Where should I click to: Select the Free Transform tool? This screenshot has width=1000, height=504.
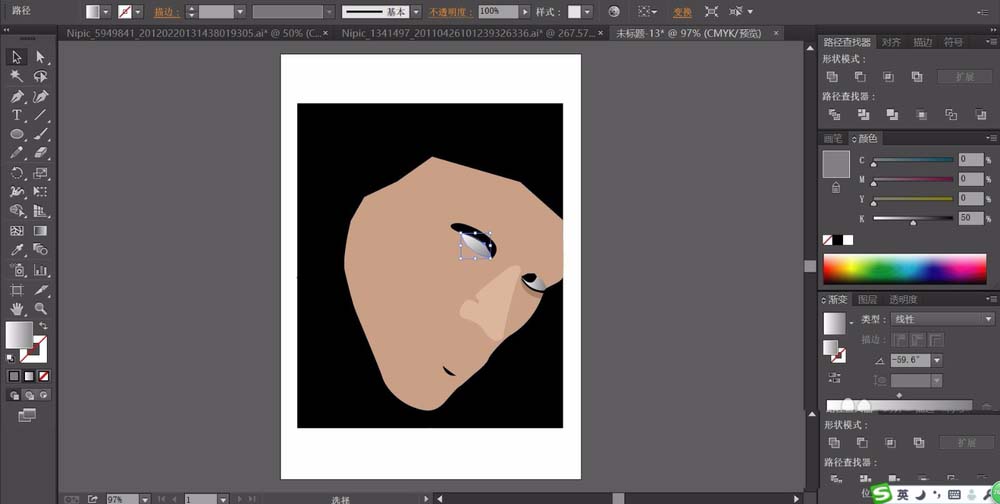(41, 191)
